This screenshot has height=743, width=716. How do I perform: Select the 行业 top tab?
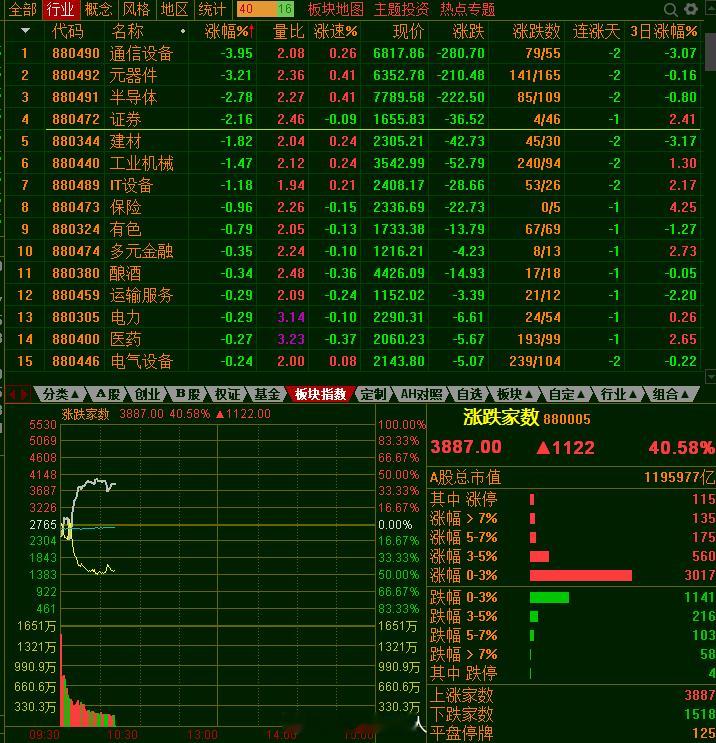60,9
